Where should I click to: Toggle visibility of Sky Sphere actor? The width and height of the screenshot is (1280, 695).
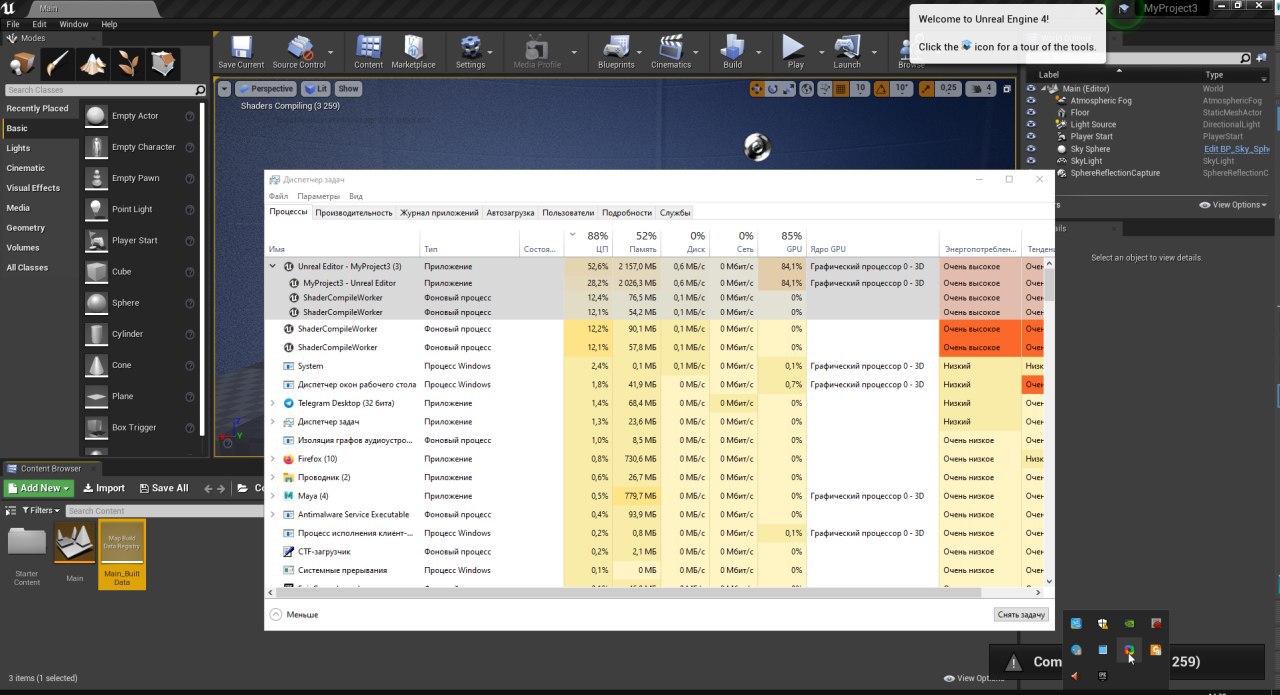(1032, 149)
